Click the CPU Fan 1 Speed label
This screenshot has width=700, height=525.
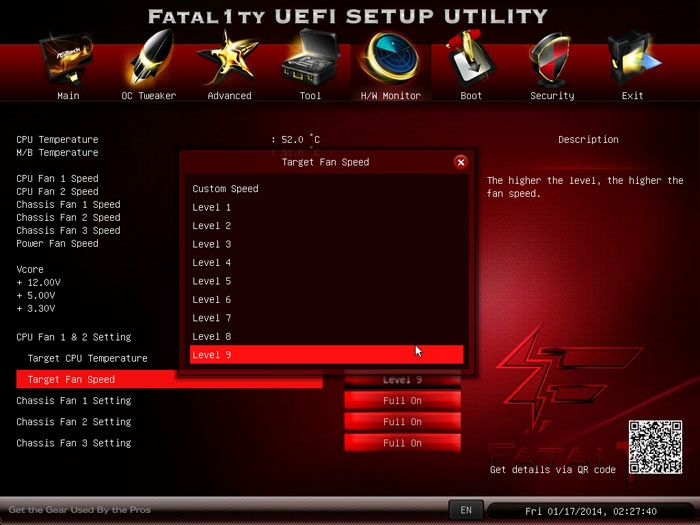pos(57,178)
